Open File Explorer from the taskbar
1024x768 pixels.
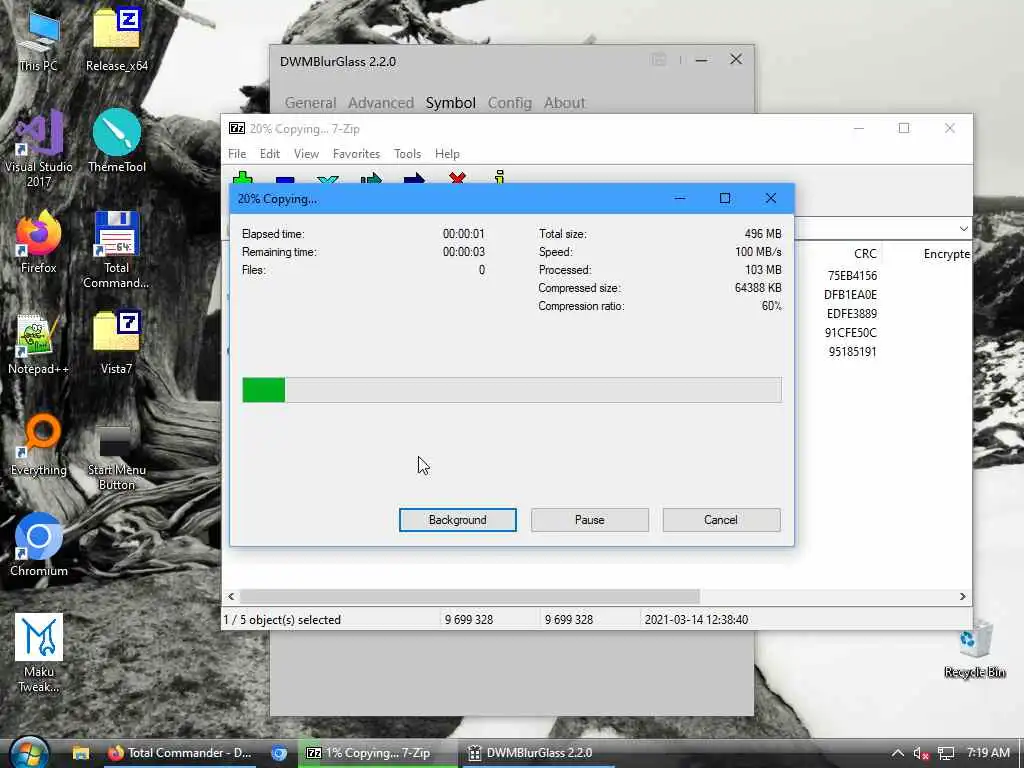tap(81, 753)
